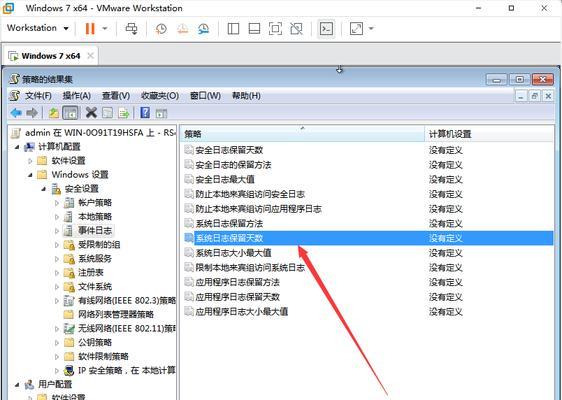The height and width of the screenshot is (400, 562).
Task: Open the pause button dropdown arrow
Action: [105, 28]
